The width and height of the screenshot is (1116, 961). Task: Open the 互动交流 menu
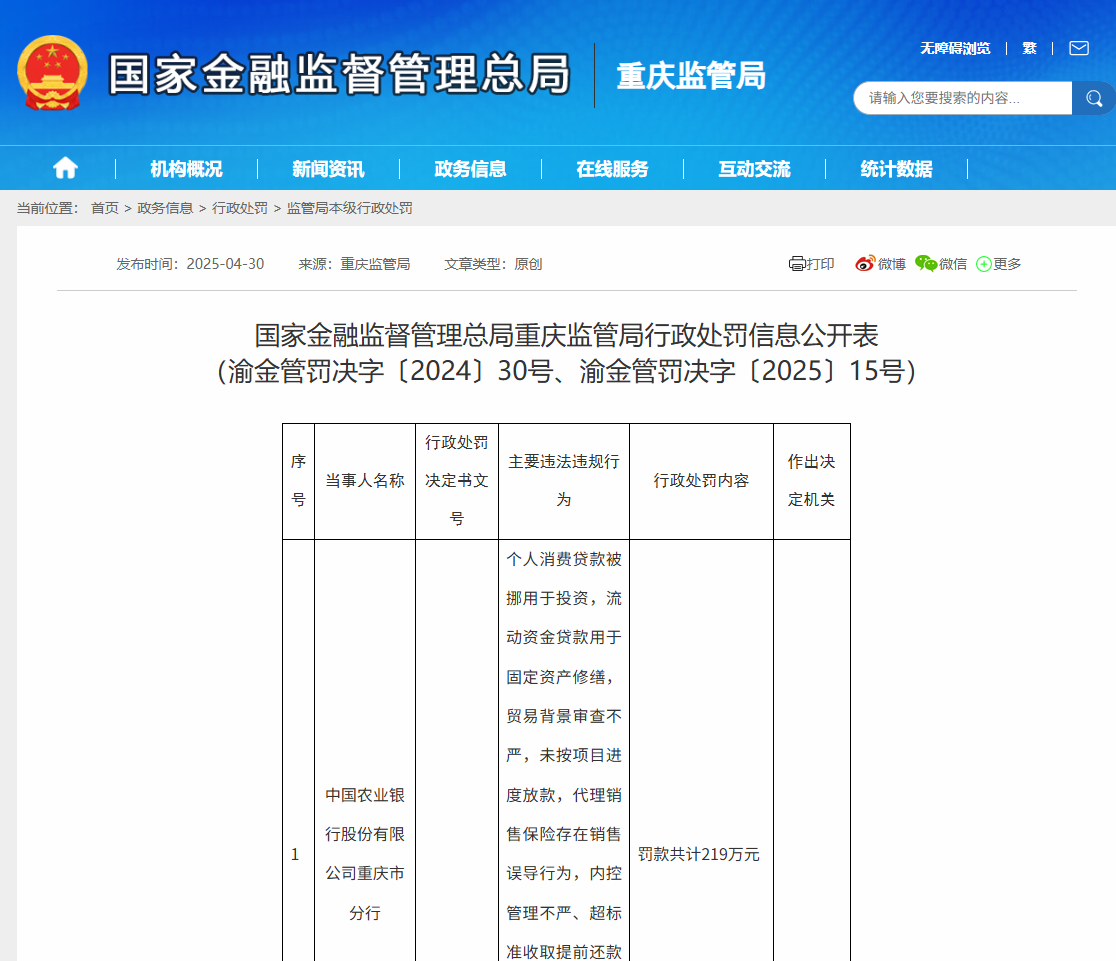coord(752,168)
